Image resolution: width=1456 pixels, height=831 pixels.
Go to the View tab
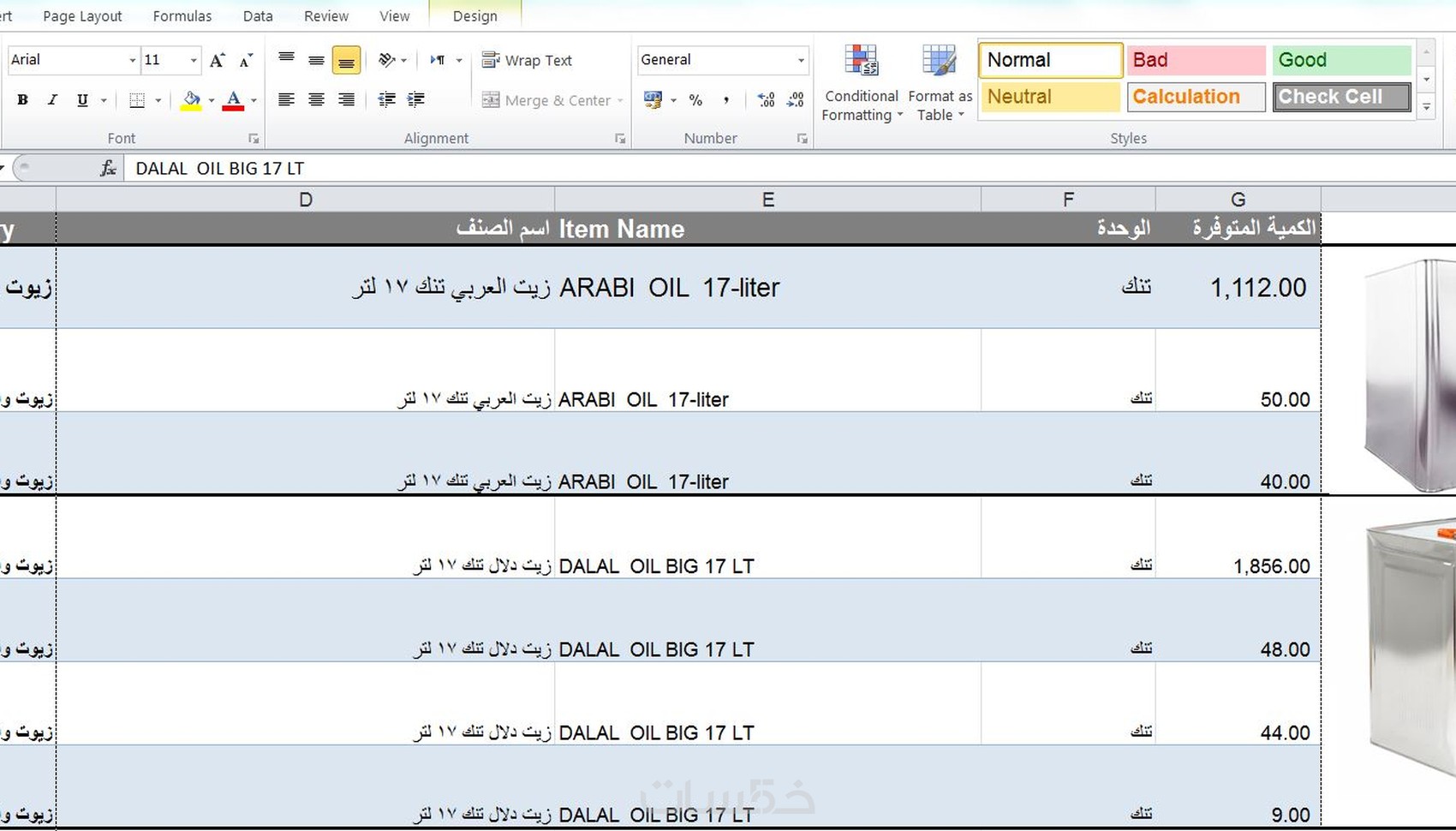(395, 16)
